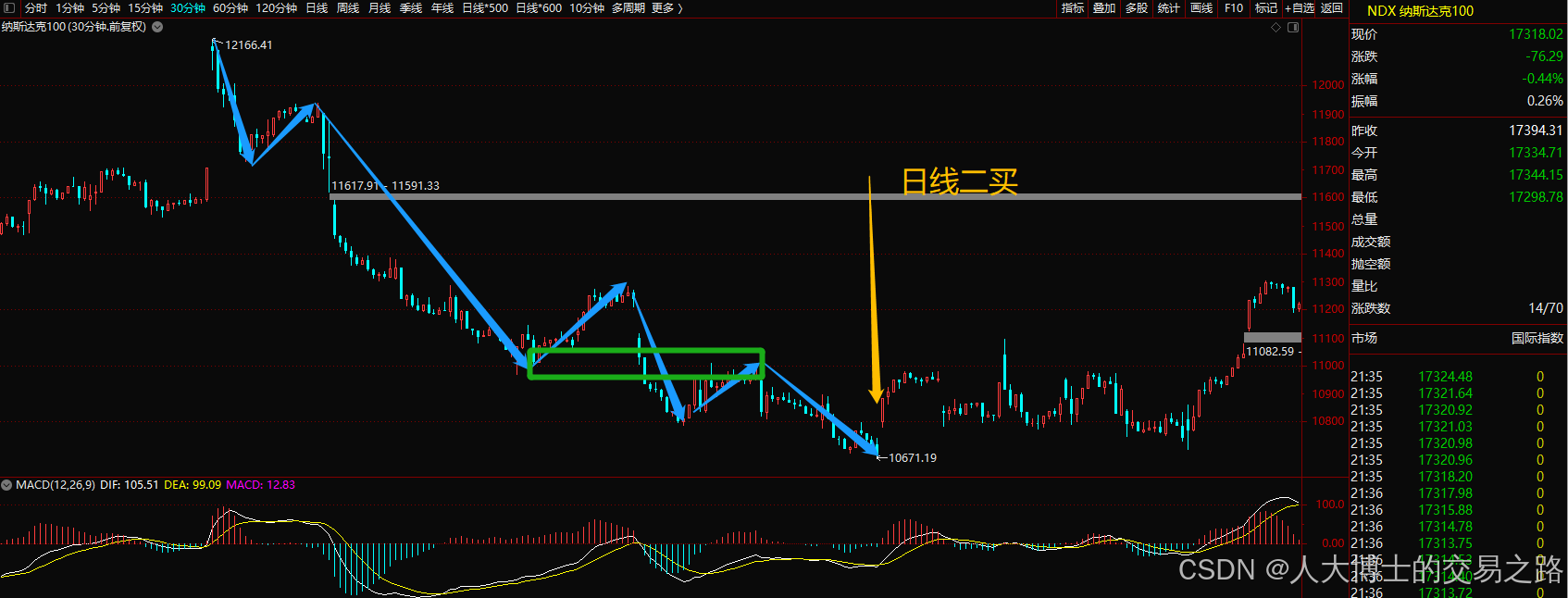This screenshot has height=598, width=1568.
Task: Switch to 季线 quarterly chart
Action: coord(411,8)
